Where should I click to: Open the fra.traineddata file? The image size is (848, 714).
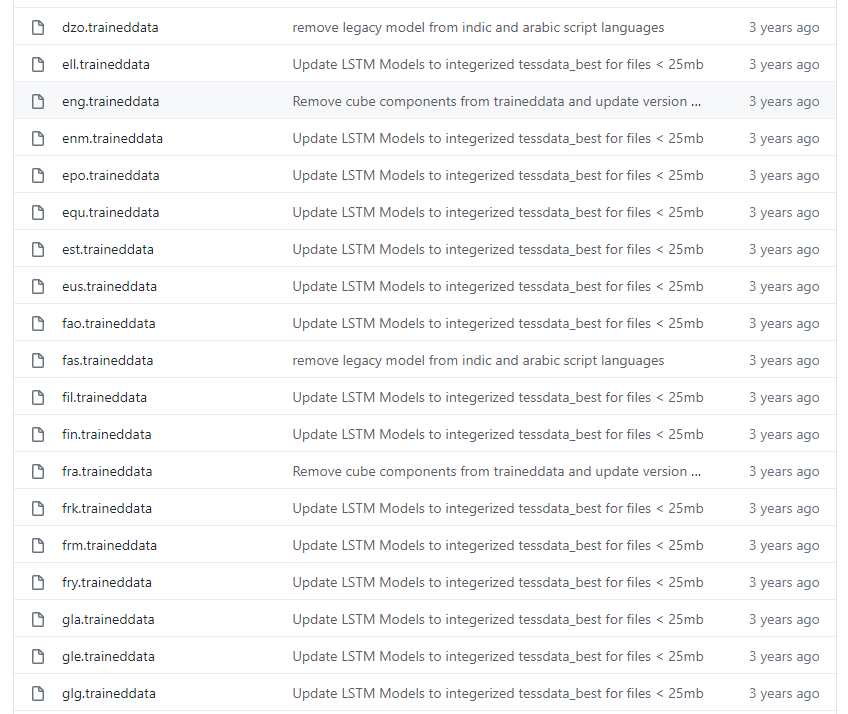click(107, 471)
